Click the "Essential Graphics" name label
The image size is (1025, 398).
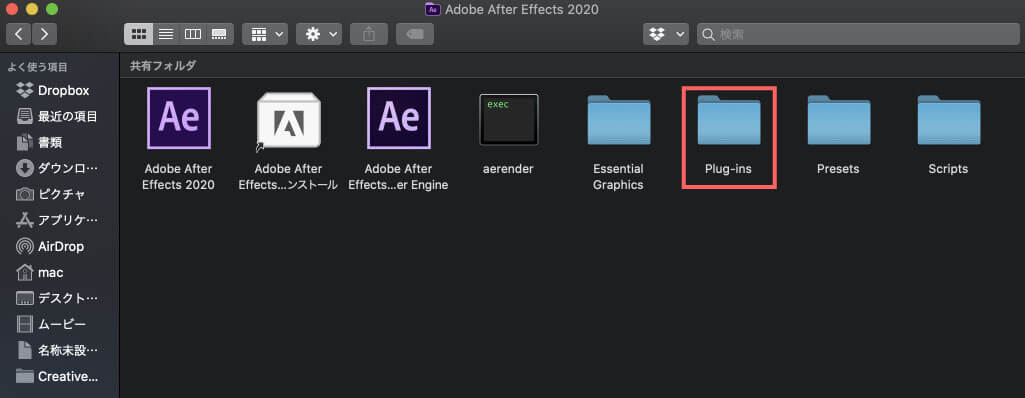click(618, 177)
